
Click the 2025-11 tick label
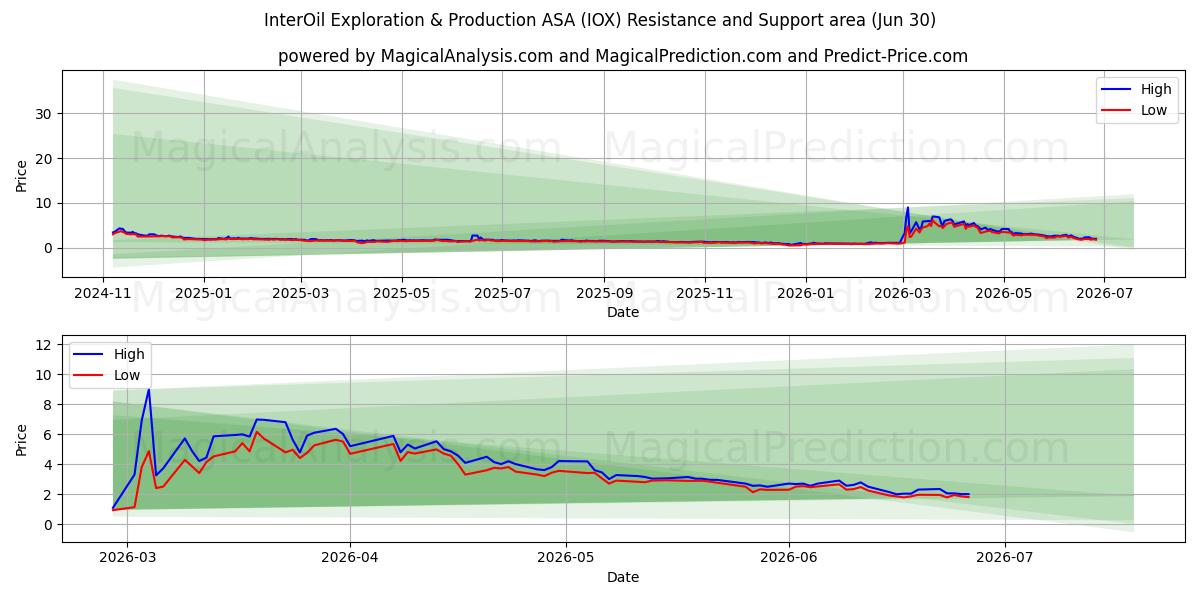coord(704,293)
